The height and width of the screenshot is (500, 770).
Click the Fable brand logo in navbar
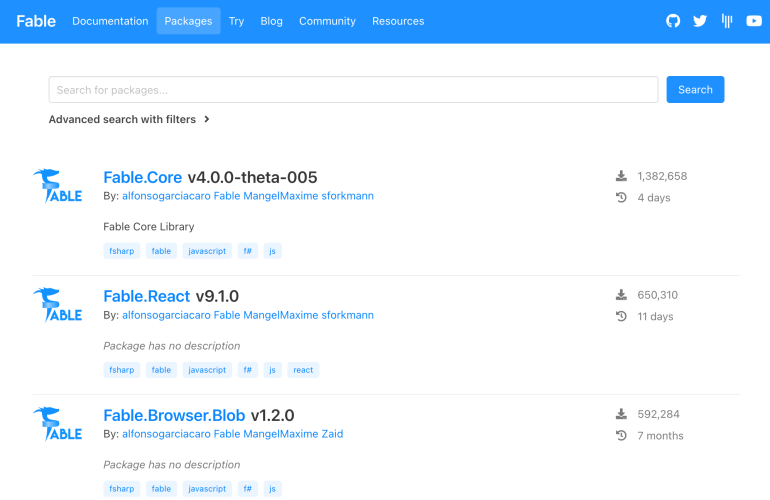pyautogui.click(x=36, y=21)
